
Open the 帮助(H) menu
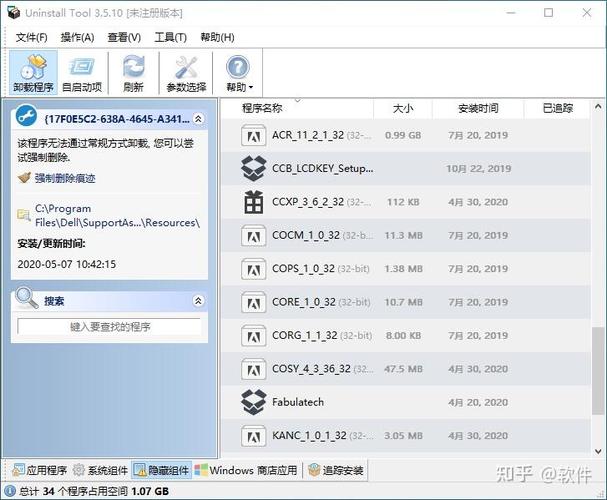pyautogui.click(x=217, y=37)
